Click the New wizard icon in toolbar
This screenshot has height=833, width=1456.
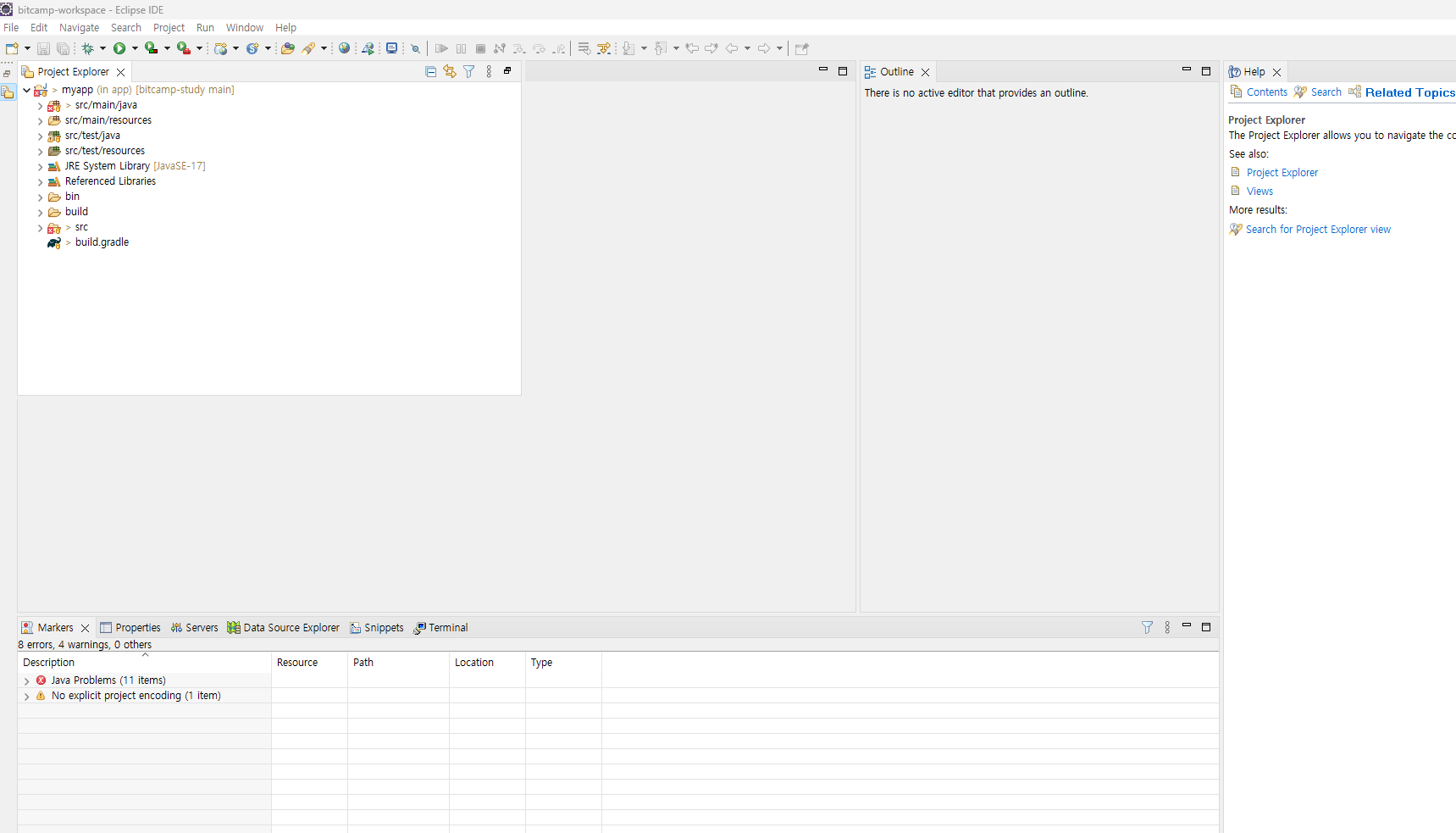pos(12,48)
